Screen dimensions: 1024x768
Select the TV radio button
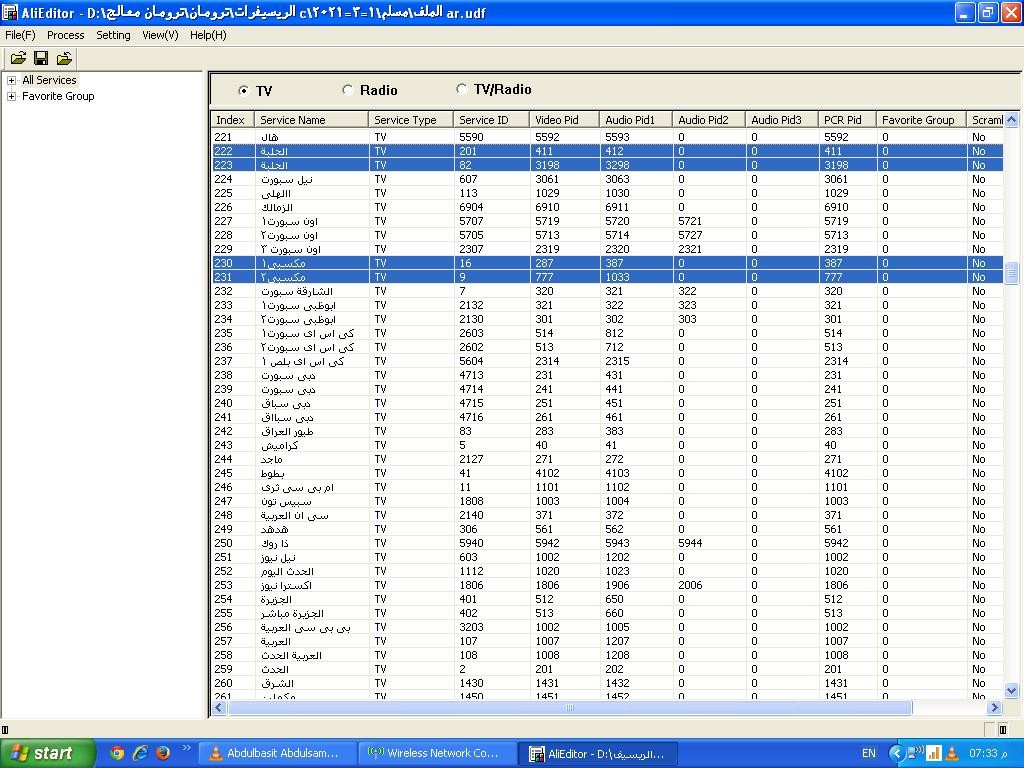tap(244, 90)
